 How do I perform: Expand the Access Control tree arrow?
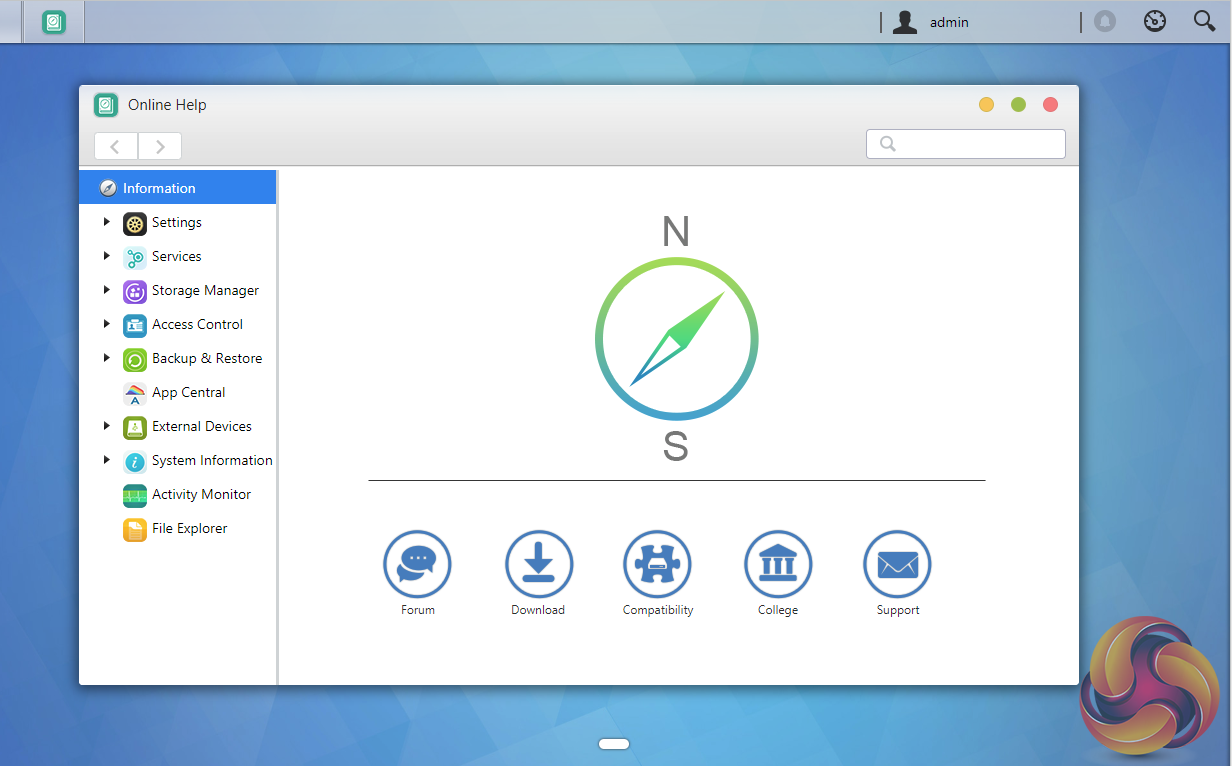click(107, 324)
